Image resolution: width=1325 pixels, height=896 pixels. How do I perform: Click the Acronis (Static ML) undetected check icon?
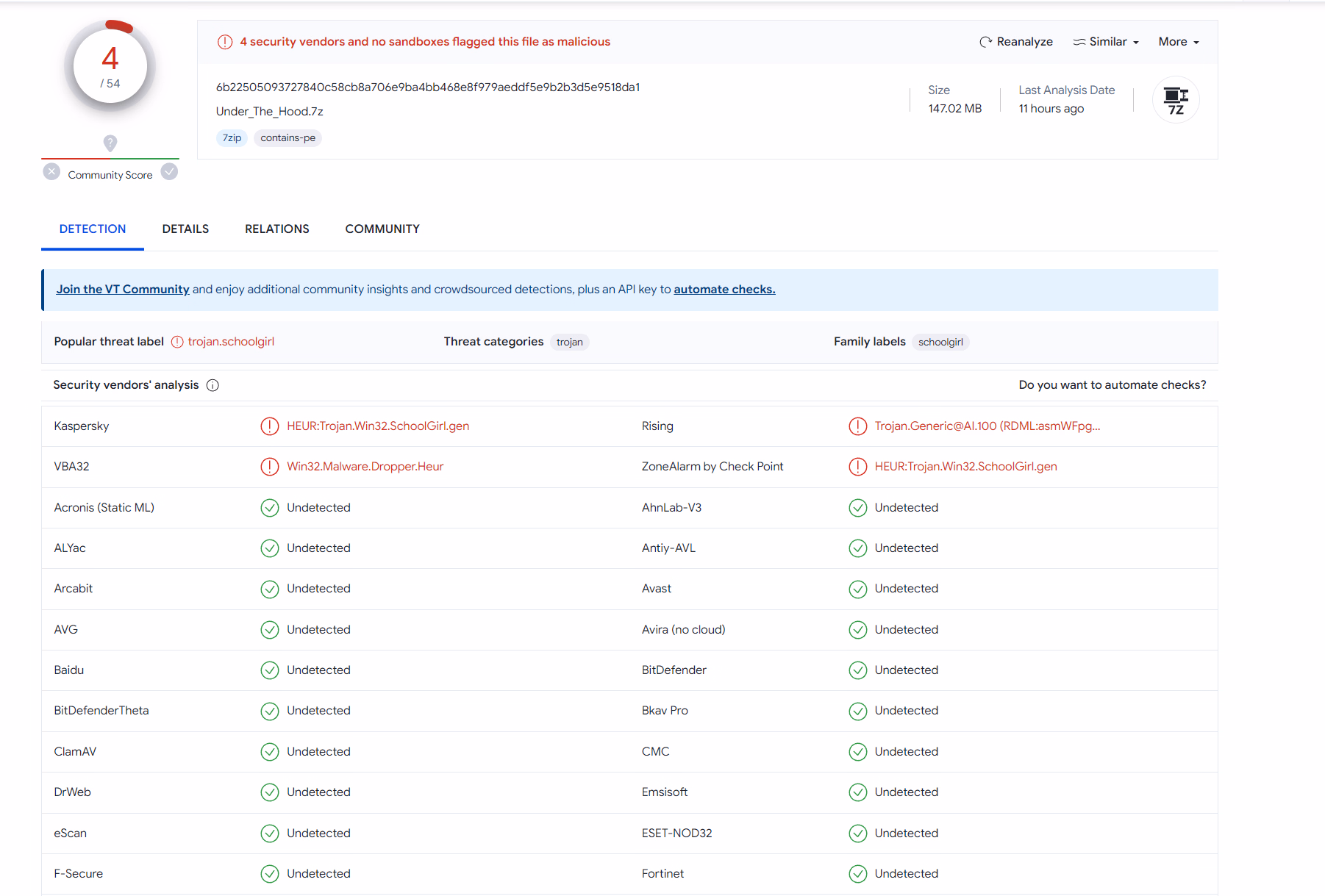click(270, 508)
